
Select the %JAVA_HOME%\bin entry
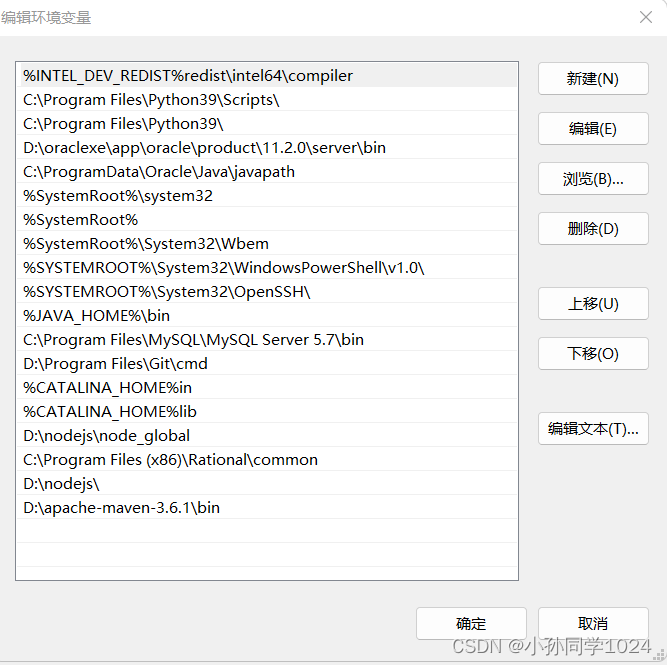[x=267, y=315]
